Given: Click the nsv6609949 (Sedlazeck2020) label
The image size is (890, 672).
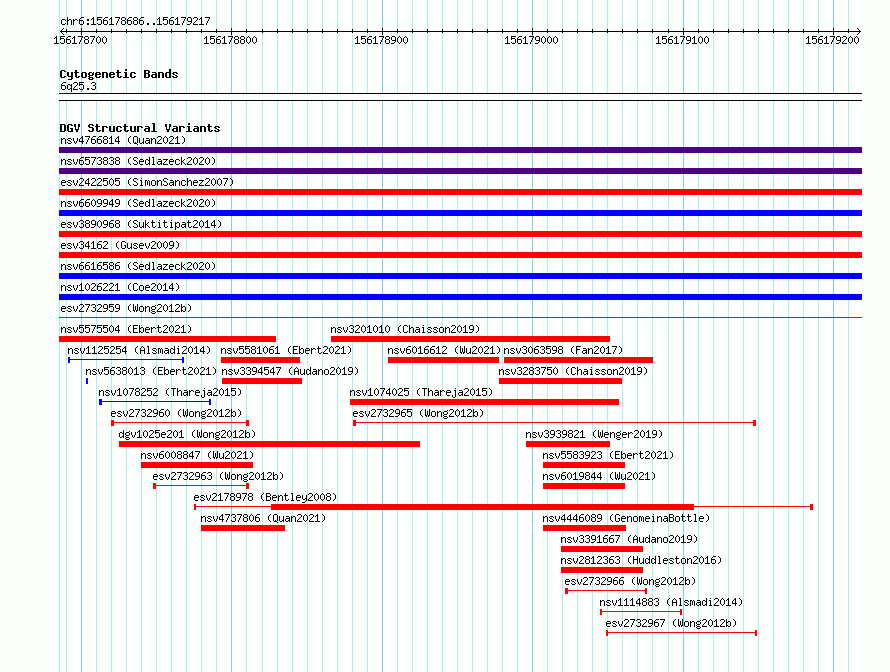Looking at the screenshot, I should tap(138, 203).
